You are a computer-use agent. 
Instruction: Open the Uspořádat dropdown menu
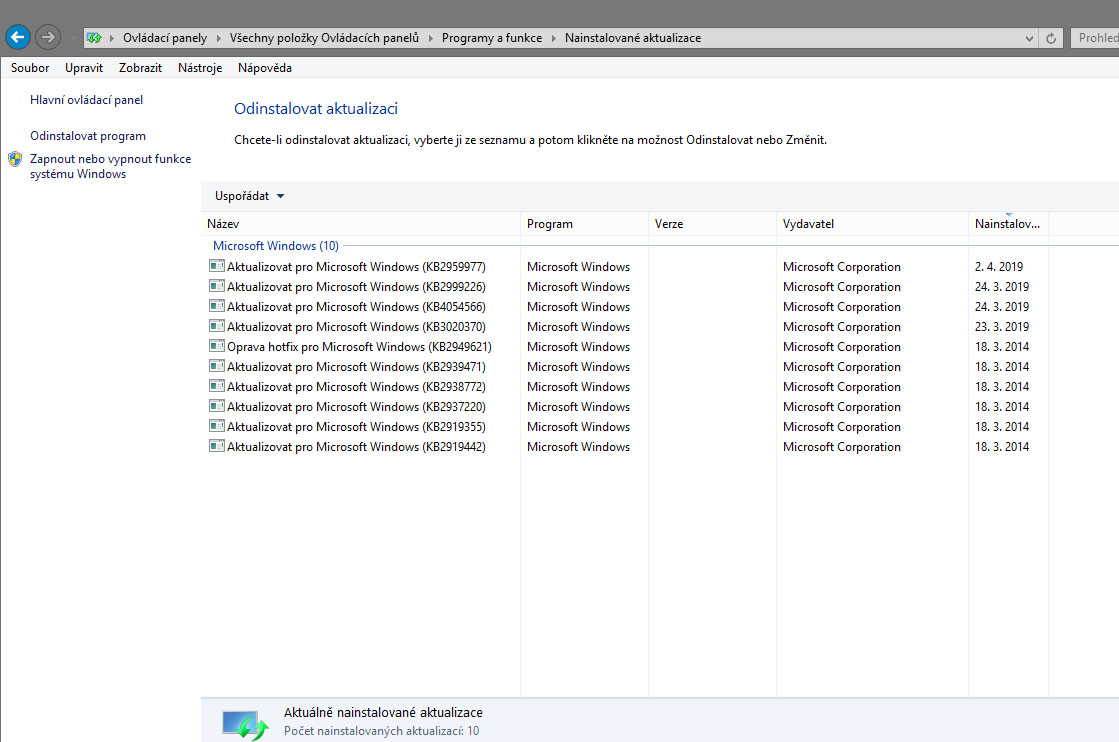click(x=249, y=195)
